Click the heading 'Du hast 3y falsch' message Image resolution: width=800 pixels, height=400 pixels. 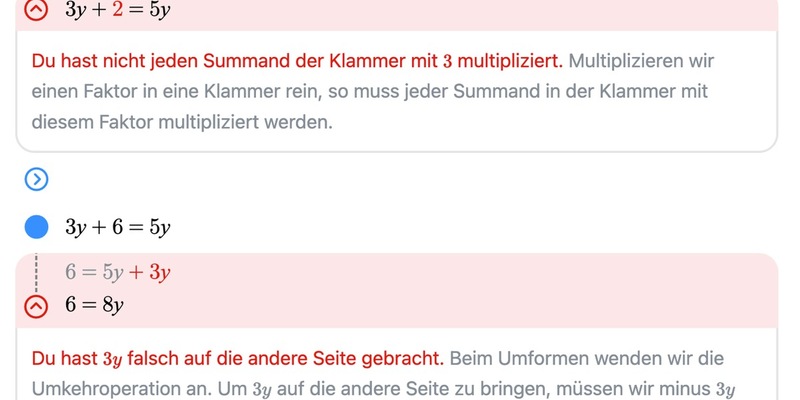click(x=237, y=357)
